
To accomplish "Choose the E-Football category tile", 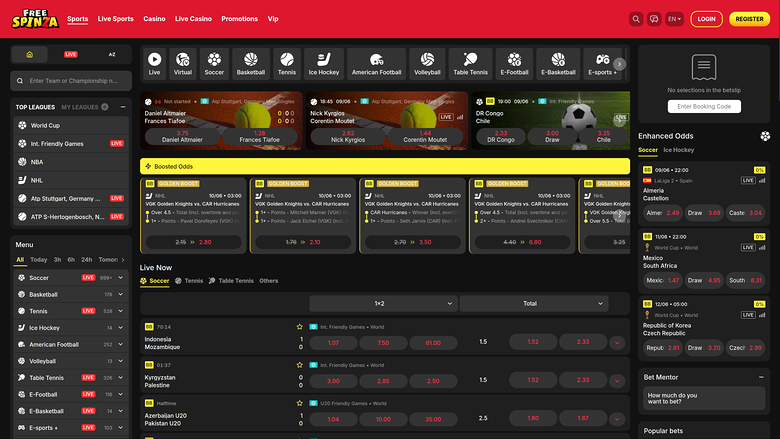I will click(514, 64).
